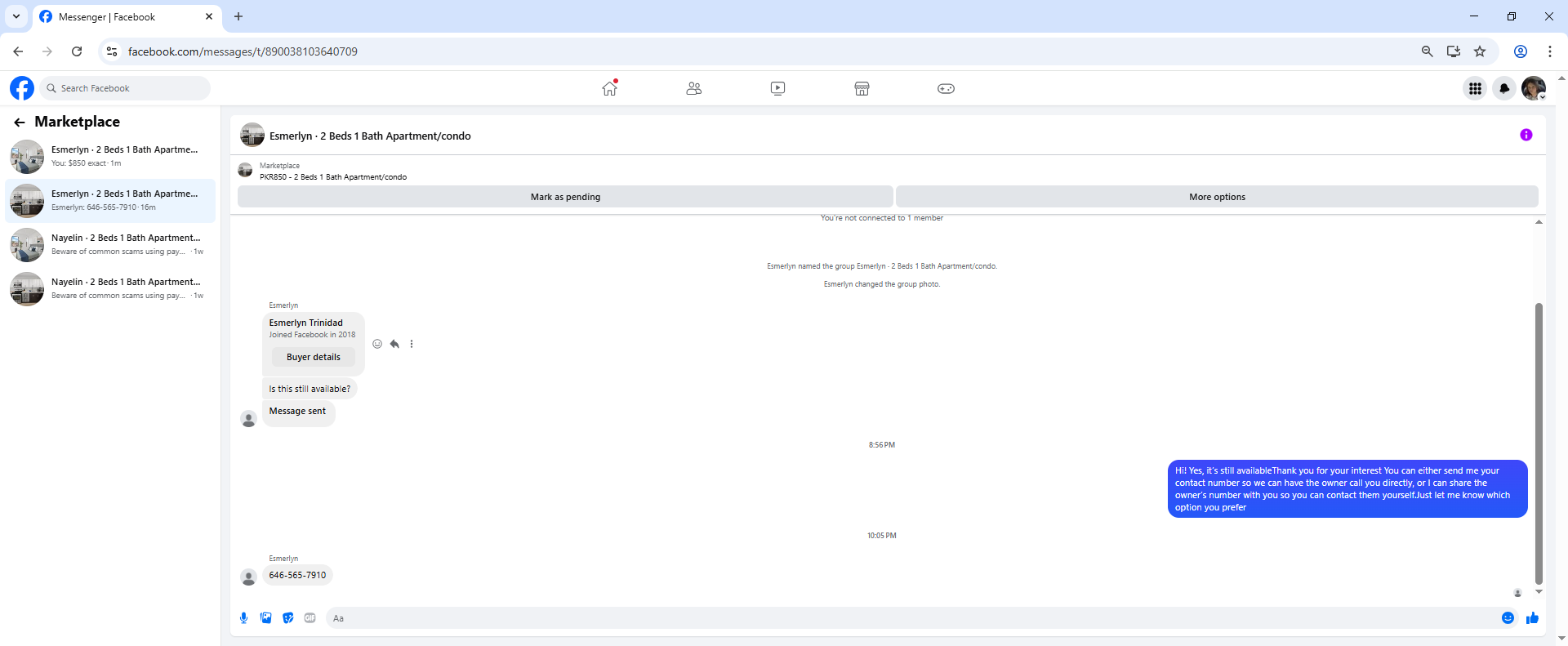Go to the Home feed icon
Screen dimensions: 1568x646
pos(610,88)
